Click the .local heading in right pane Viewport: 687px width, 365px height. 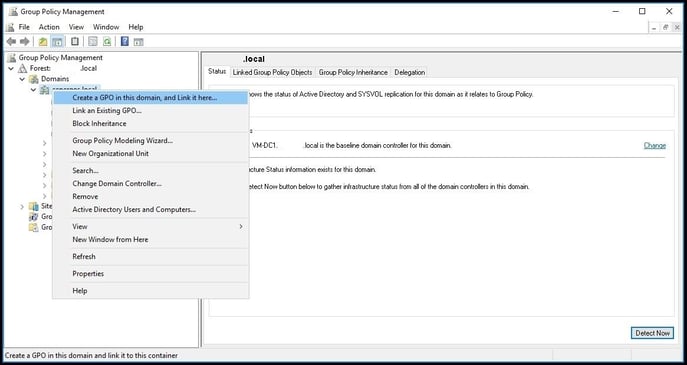click(254, 59)
